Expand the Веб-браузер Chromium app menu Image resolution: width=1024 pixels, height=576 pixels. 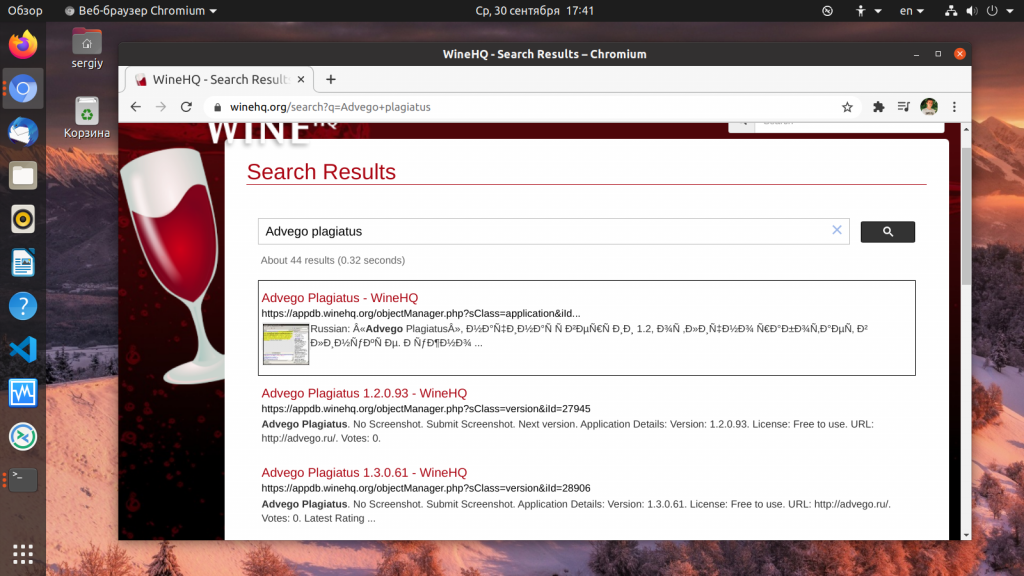[x=141, y=11]
